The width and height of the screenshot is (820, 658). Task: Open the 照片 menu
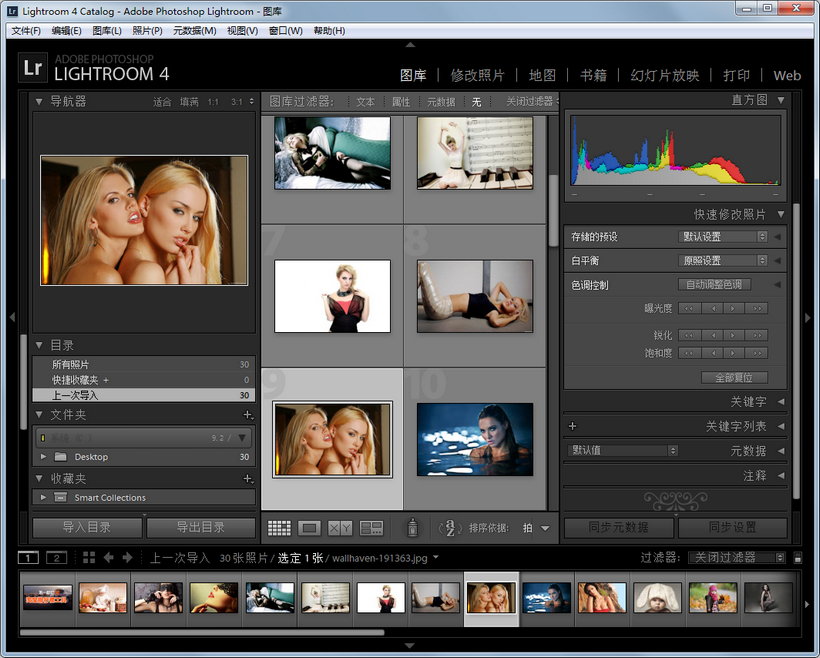142,30
